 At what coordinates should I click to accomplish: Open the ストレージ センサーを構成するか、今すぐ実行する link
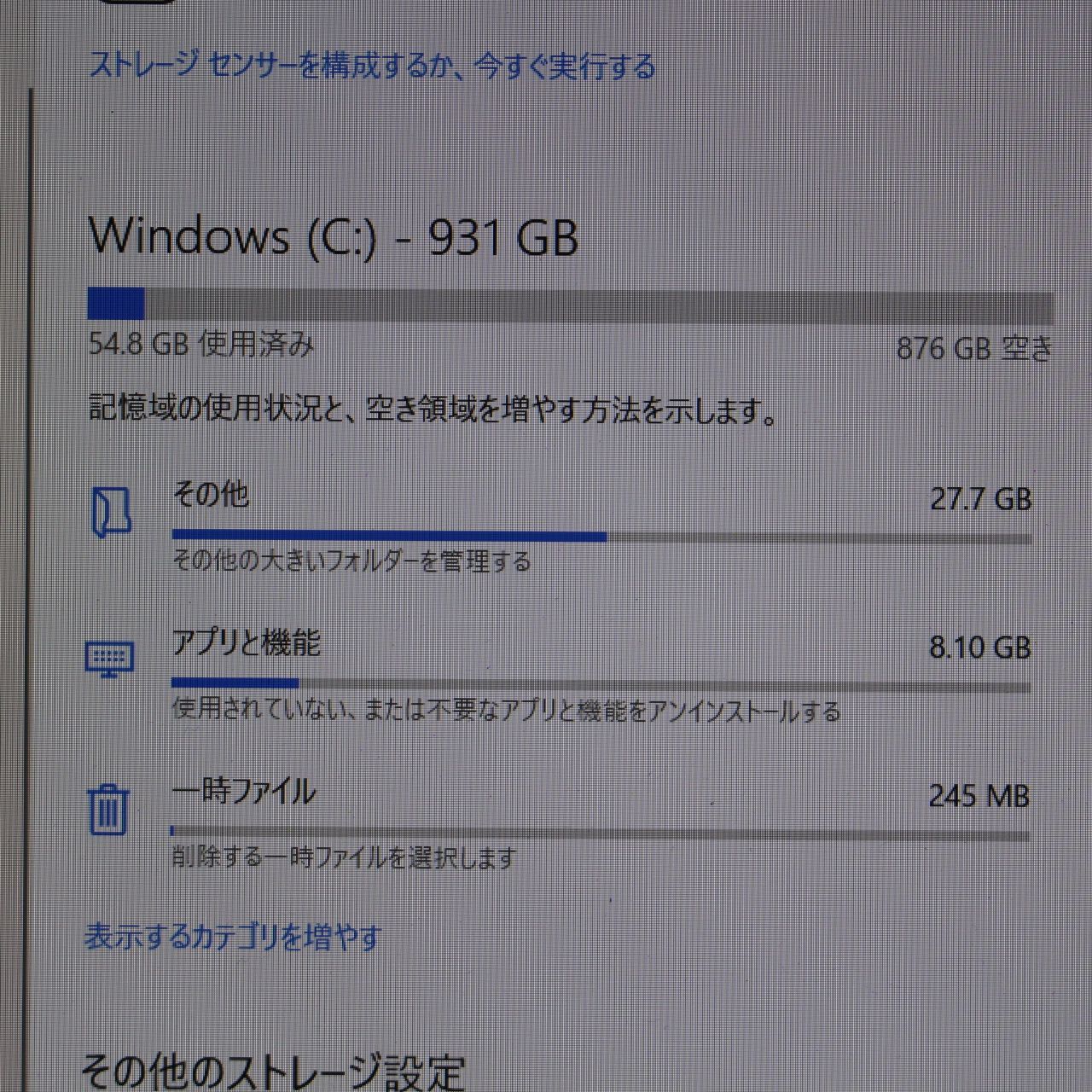(373, 66)
